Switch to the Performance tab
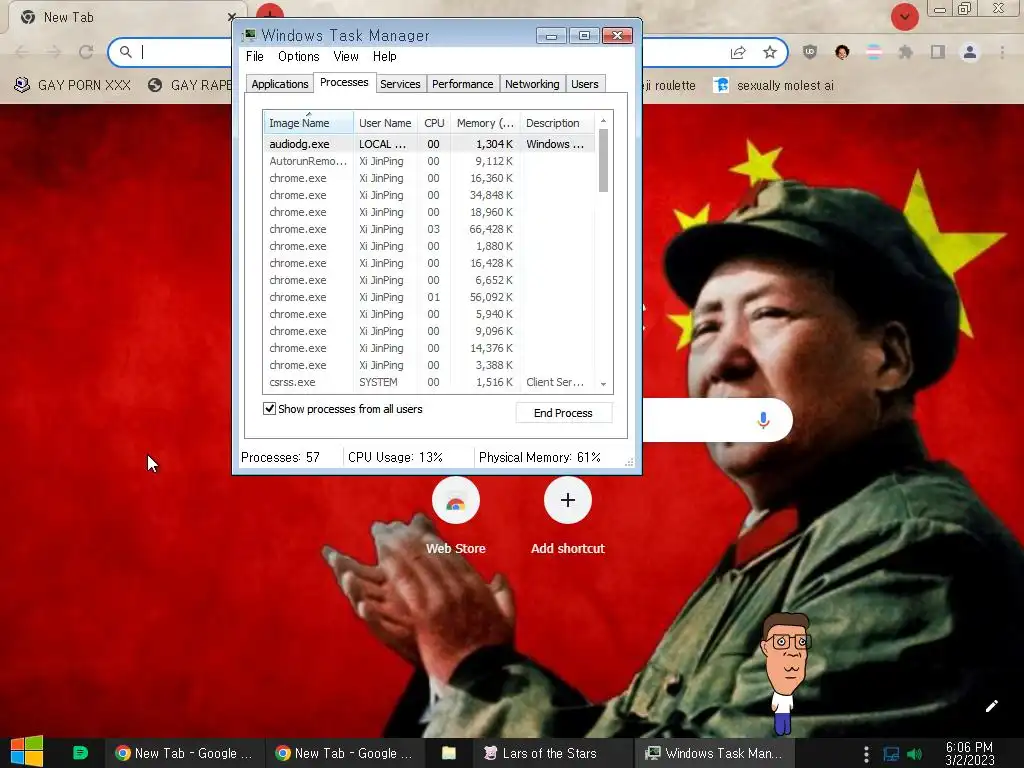The height and width of the screenshot is (768, 1024). 462,84
